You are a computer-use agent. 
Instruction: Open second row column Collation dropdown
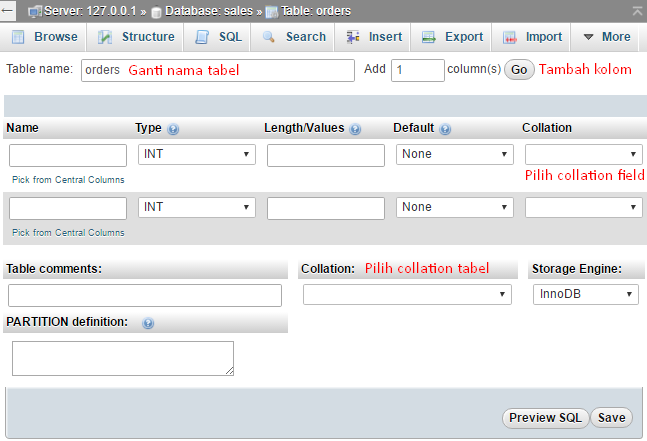(x=583, y=207)
